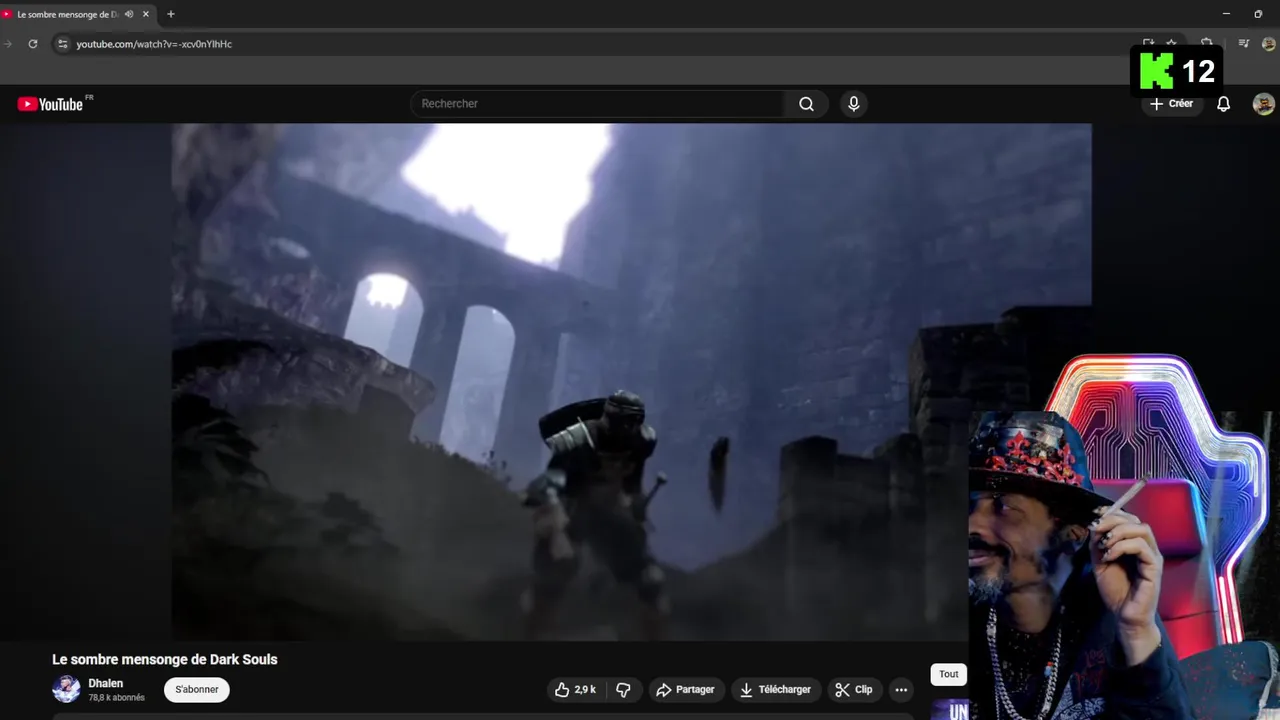This screenshot has height=720, width=1280.
Task: Open Dhalen channel avatar
Action: tap(66, 689)
